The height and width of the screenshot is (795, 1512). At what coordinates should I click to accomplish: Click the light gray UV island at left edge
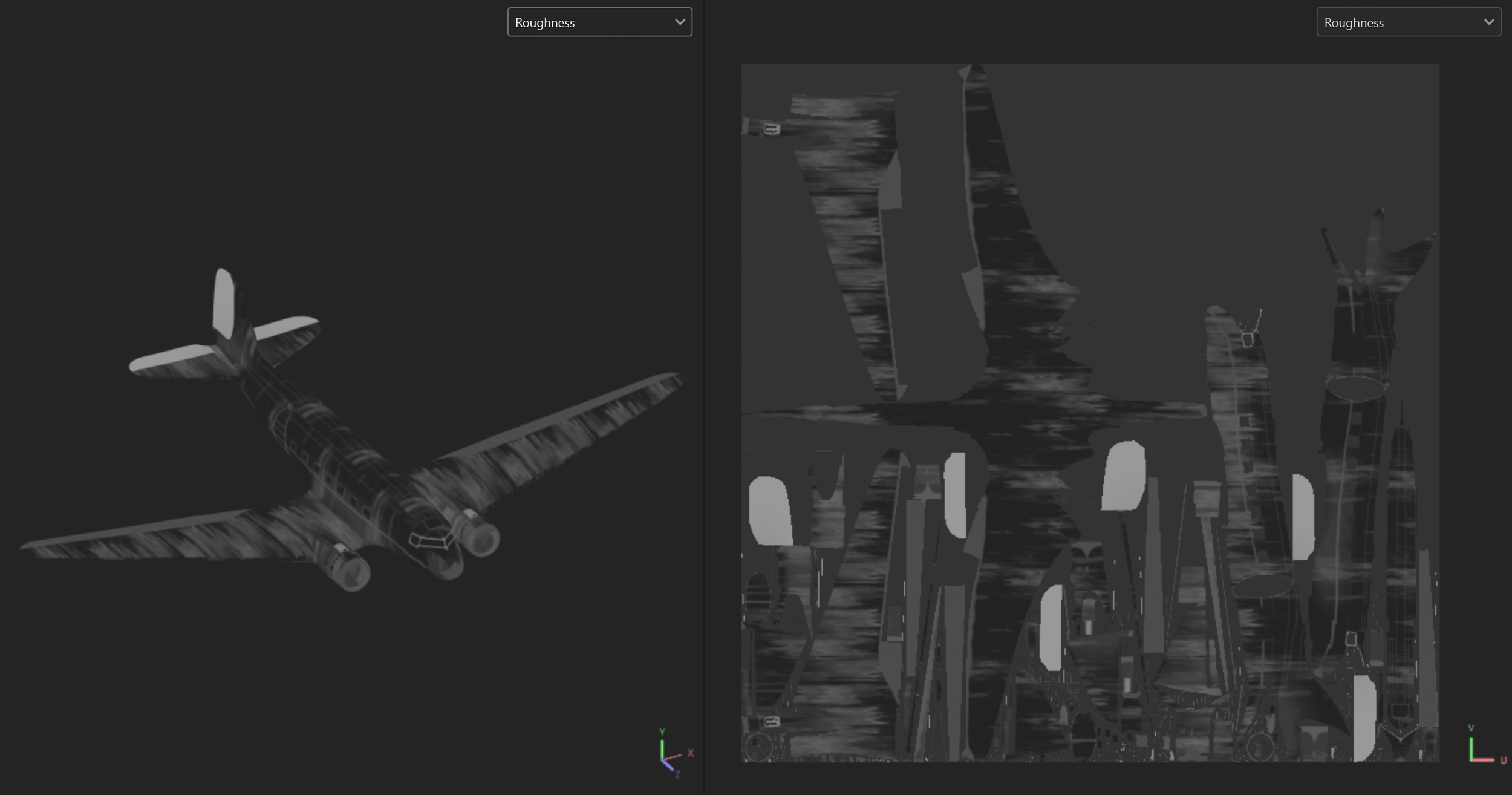[x=769, y=511]
